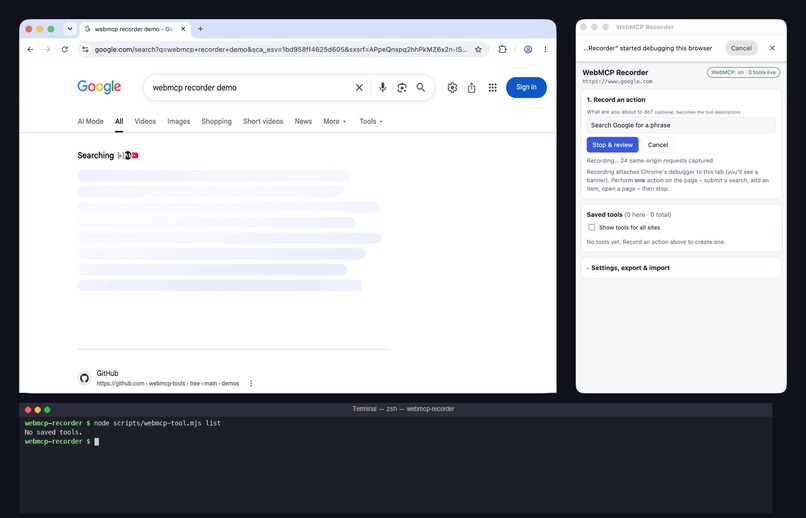Viewport: 806px width, 518px height.
Task: Click the 'No saved tools.' terminal output
Action: pos(53,432)
